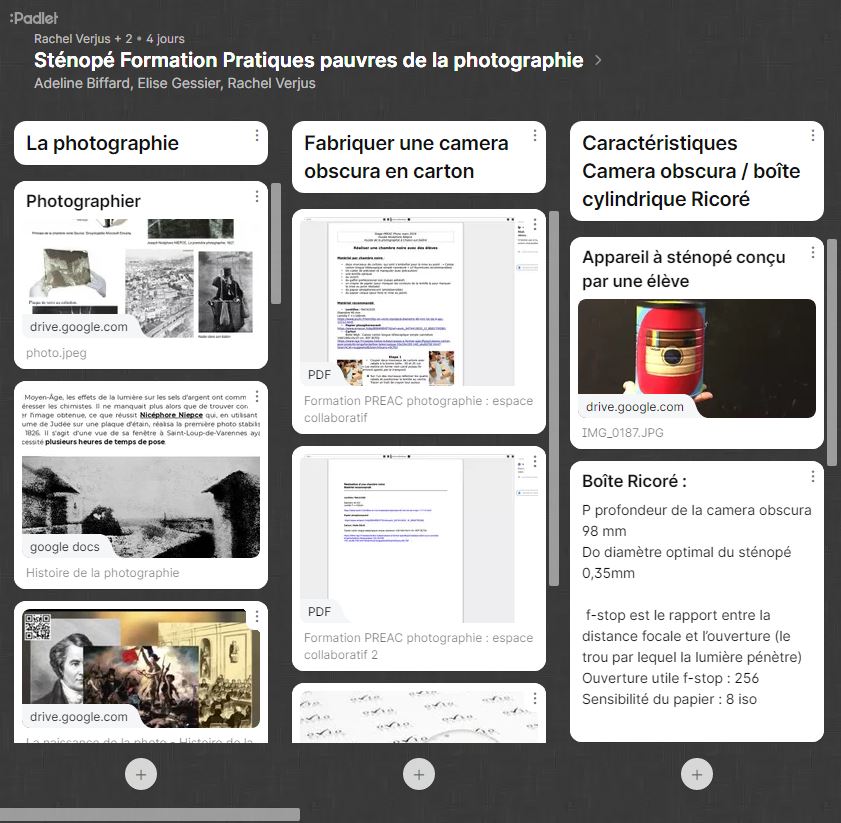Click the google docs source label

[65, 547]
